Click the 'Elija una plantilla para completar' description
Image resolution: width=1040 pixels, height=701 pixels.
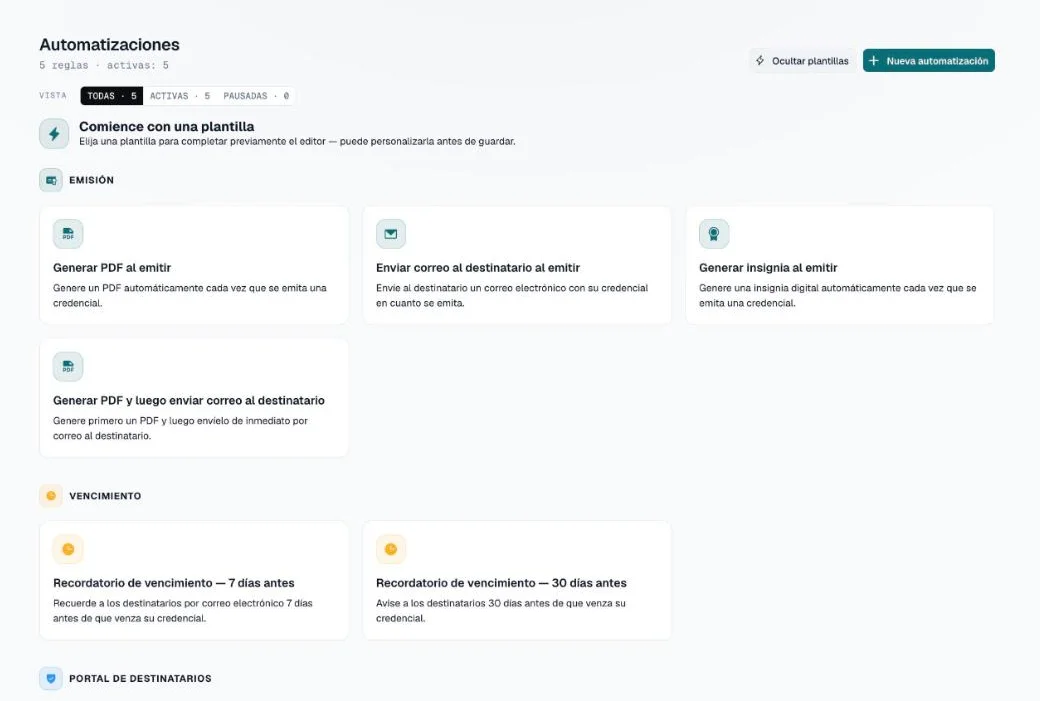297,141
